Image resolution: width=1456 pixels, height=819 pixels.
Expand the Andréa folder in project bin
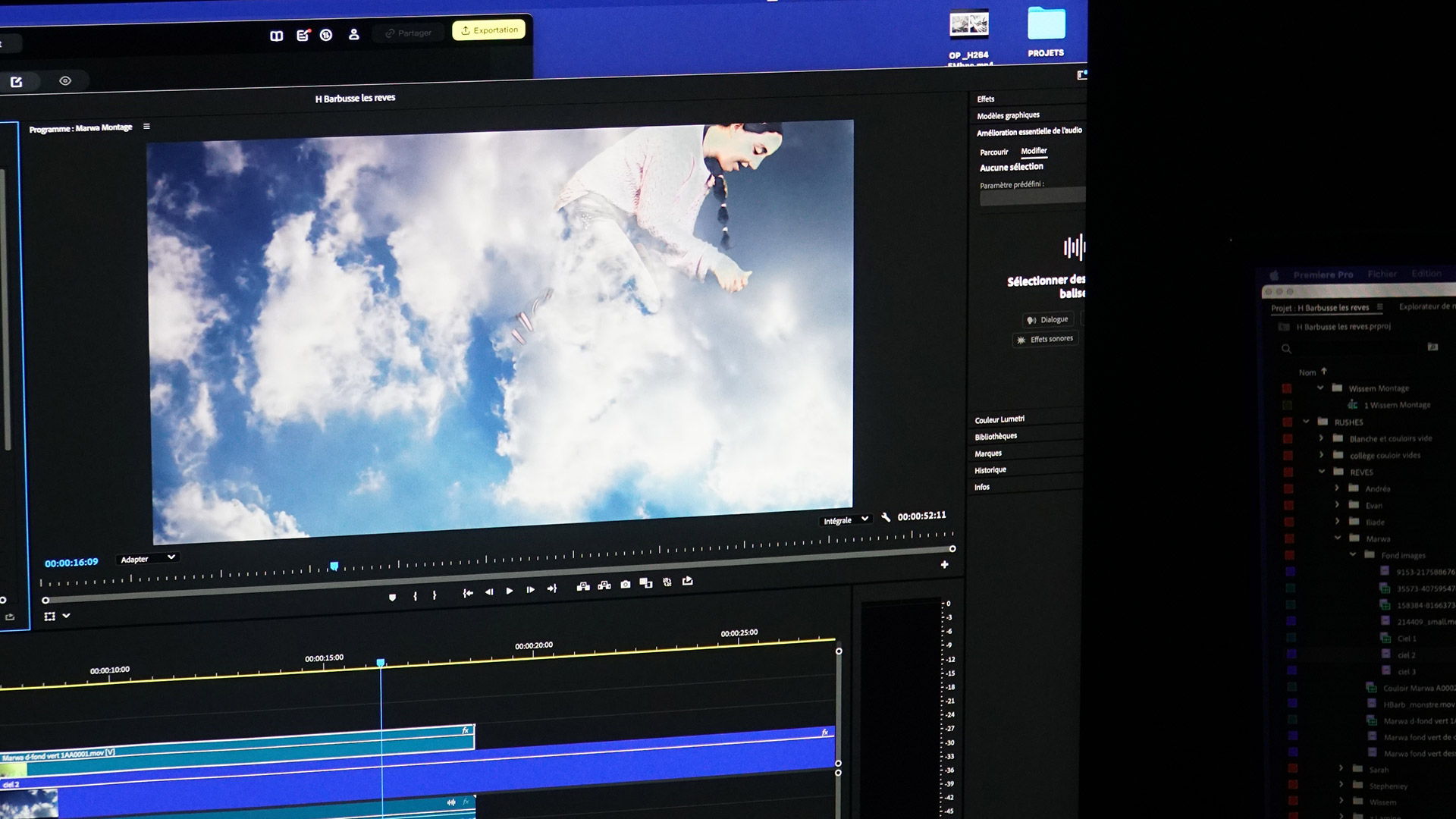click(1337, 488)
